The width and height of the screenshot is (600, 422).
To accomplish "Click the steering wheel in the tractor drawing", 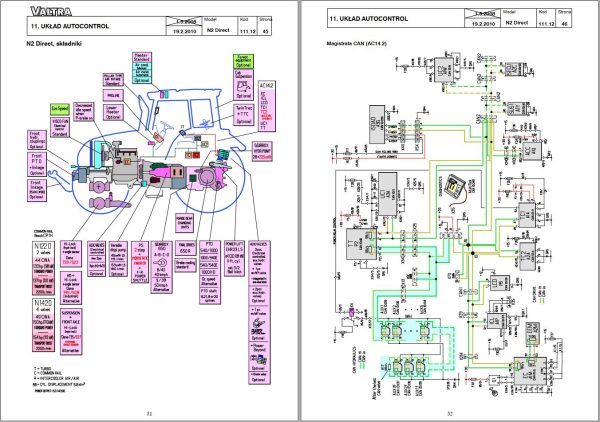I will point(167,126).
